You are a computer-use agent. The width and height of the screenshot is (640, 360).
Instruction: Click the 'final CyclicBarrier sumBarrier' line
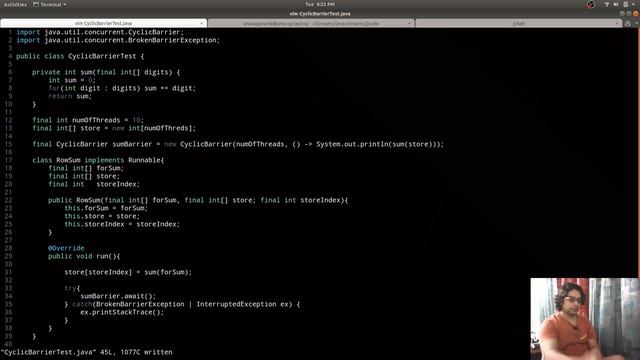click(238, 144)
